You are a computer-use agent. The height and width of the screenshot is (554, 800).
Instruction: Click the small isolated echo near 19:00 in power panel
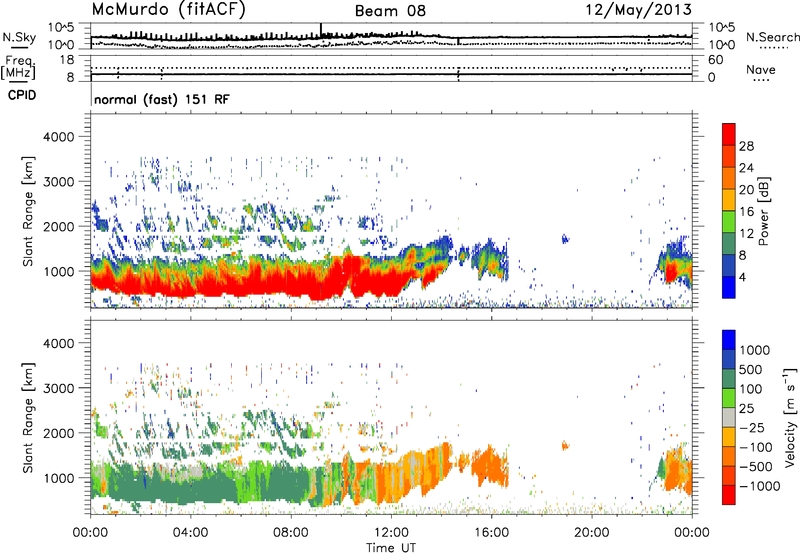point(565,239)
